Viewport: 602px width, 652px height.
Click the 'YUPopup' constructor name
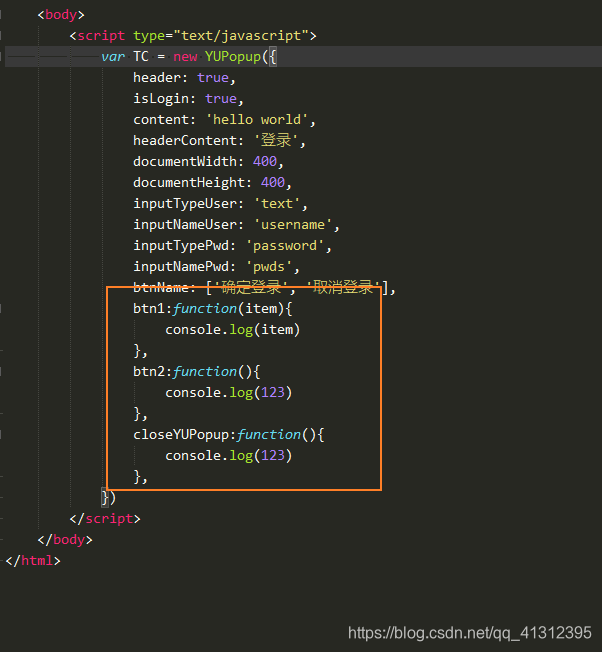pyautogui.click(x=233, y=57)
